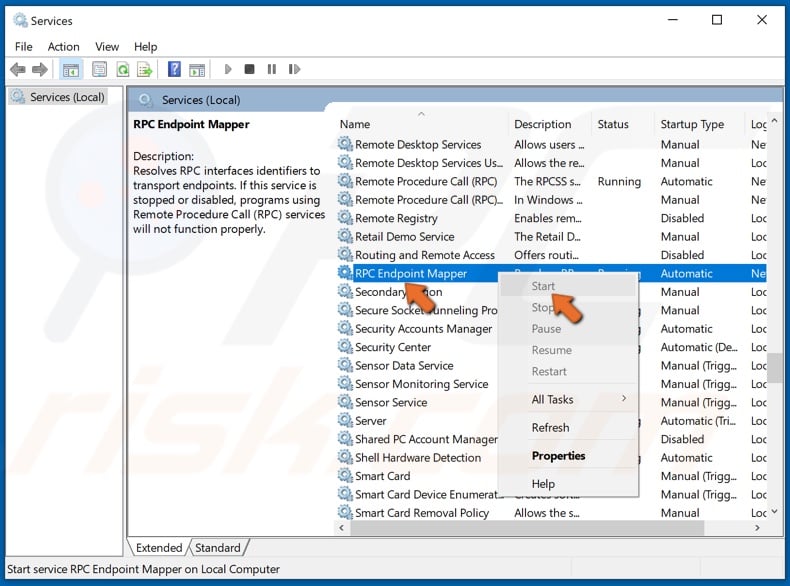790x586 pixels.
Task: Select Remote Procedure Call (RPC) Running row
Action: [551, 181]
